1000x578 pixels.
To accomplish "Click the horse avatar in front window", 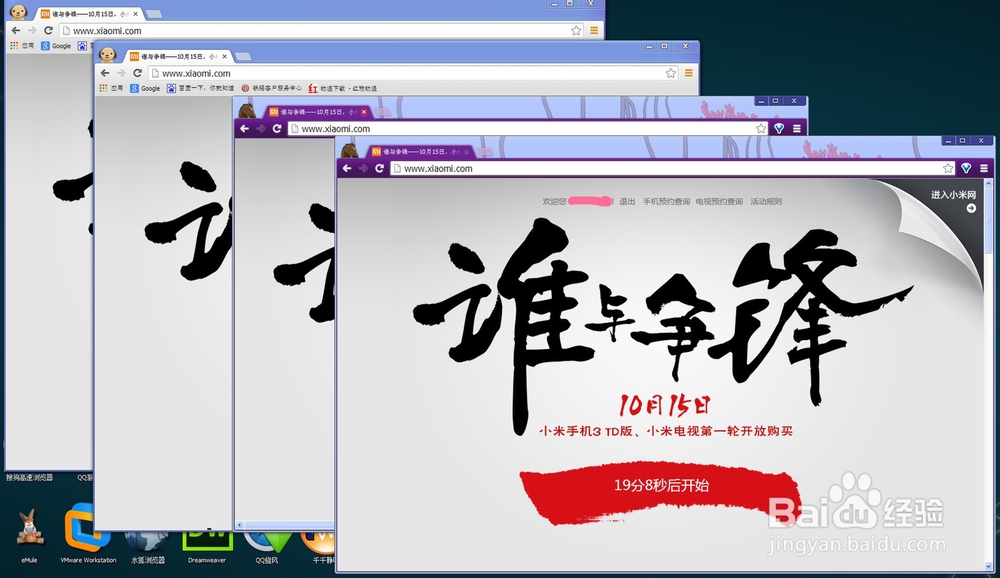I will pos(349,151).
